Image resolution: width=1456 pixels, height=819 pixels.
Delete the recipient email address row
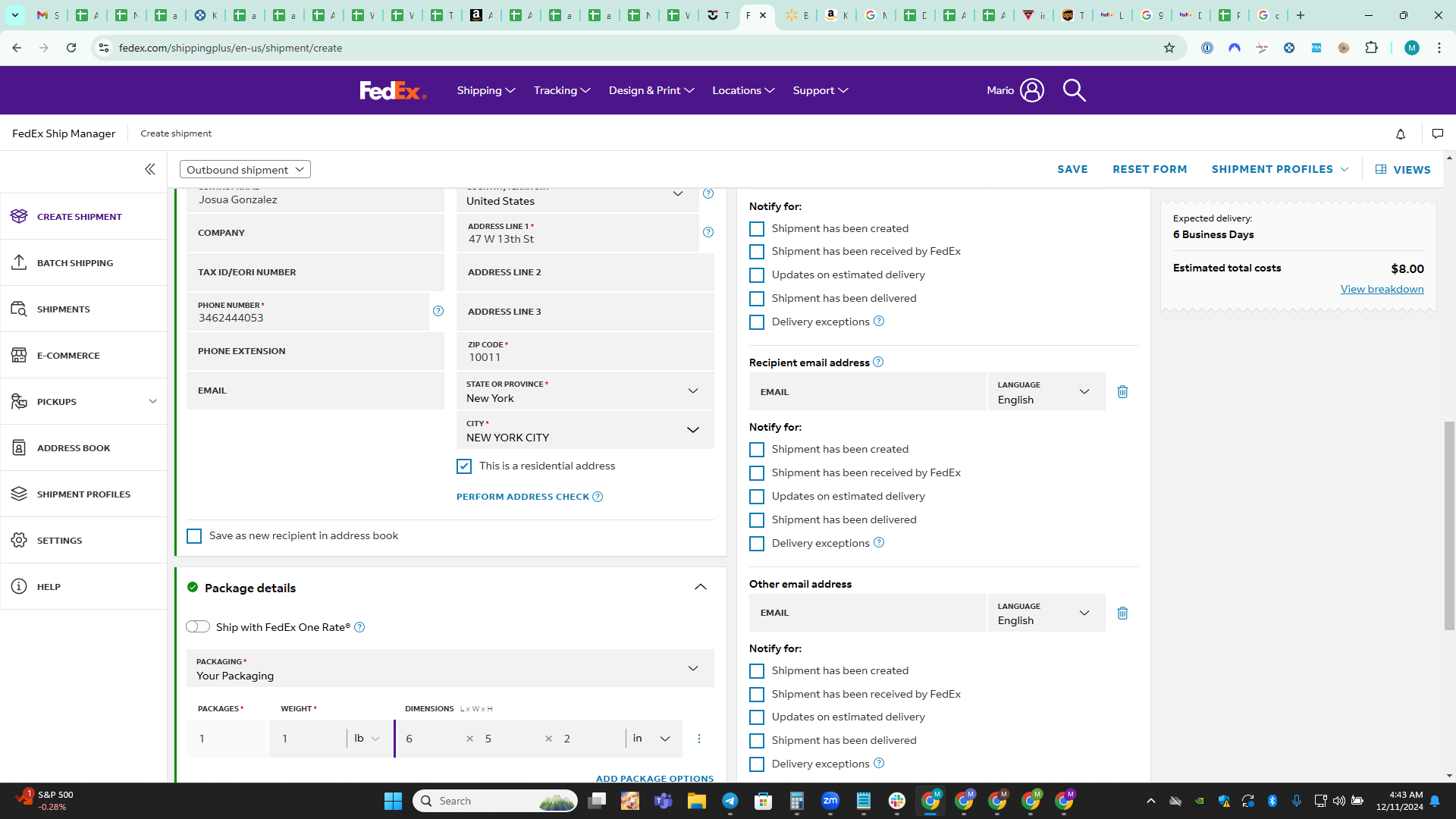pyautogui.click(x=1122, y=391)
